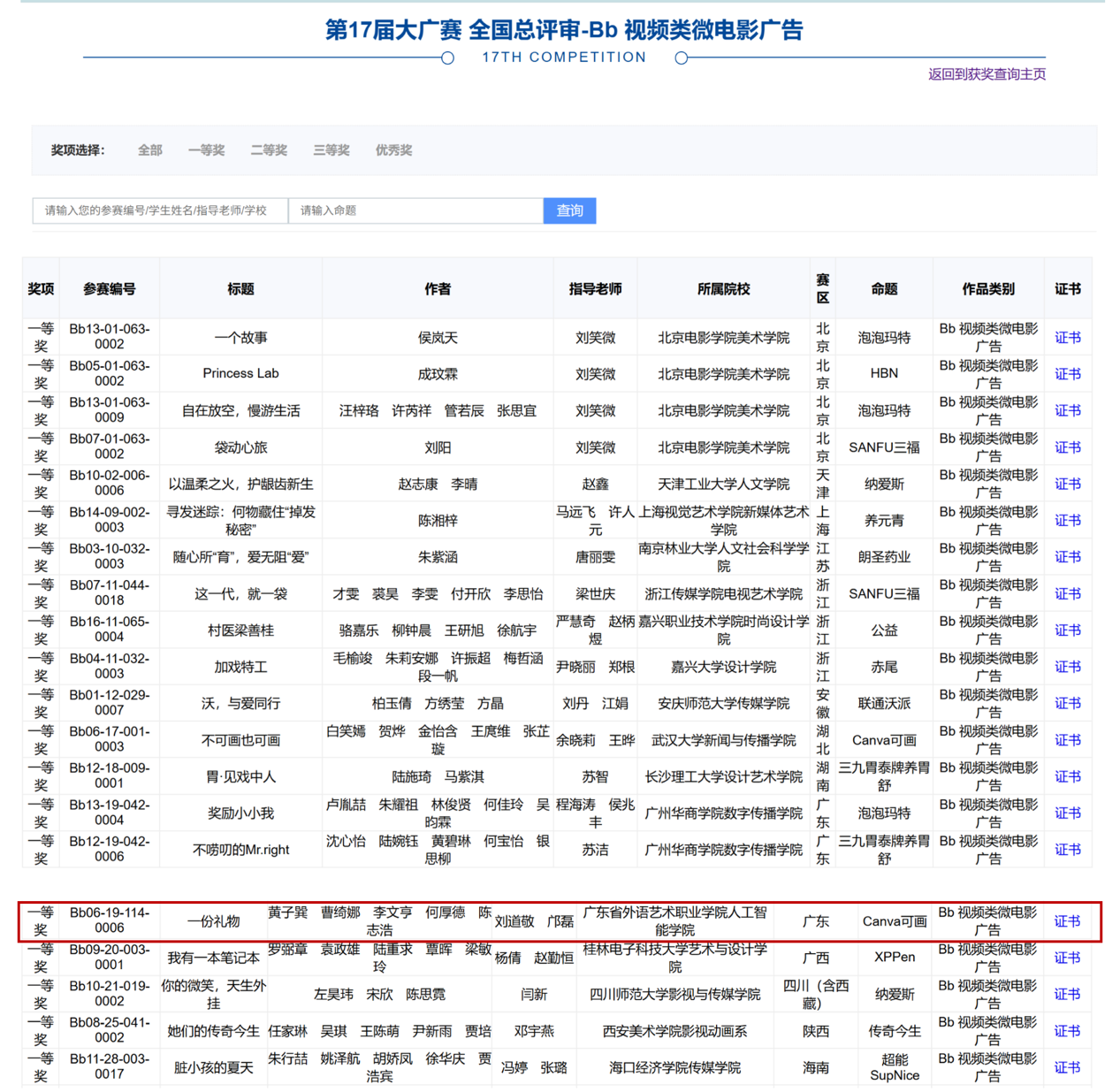Select the 全部 award filter
The width and height of the screenshot is (1120, 1092).
click(x=149, y=150)
